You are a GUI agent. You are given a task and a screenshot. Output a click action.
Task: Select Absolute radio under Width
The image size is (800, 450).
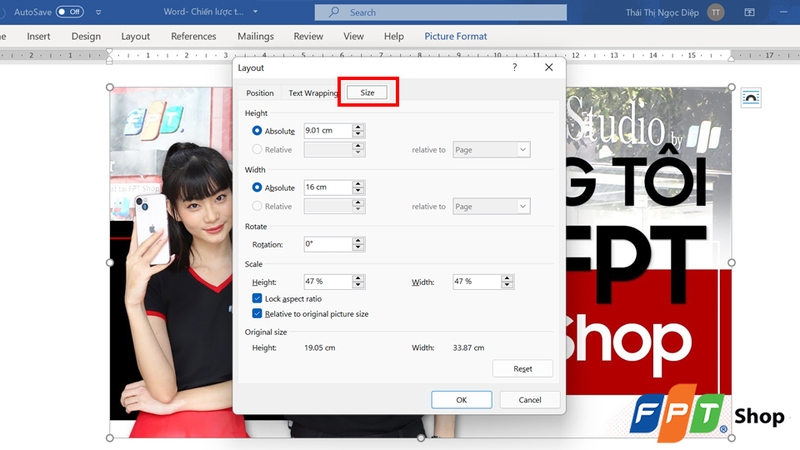[257, 187]
